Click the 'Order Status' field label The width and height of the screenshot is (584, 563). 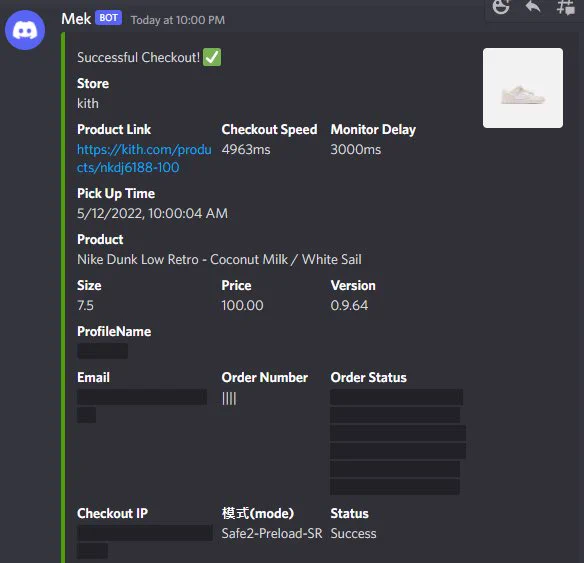[x=369, y=378]
